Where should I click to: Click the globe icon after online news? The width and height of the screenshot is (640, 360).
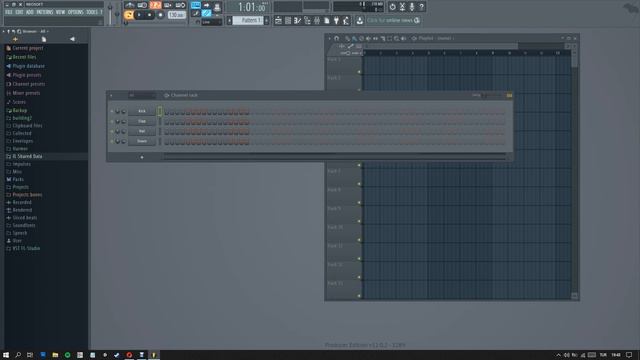click(x=417, y=20)
